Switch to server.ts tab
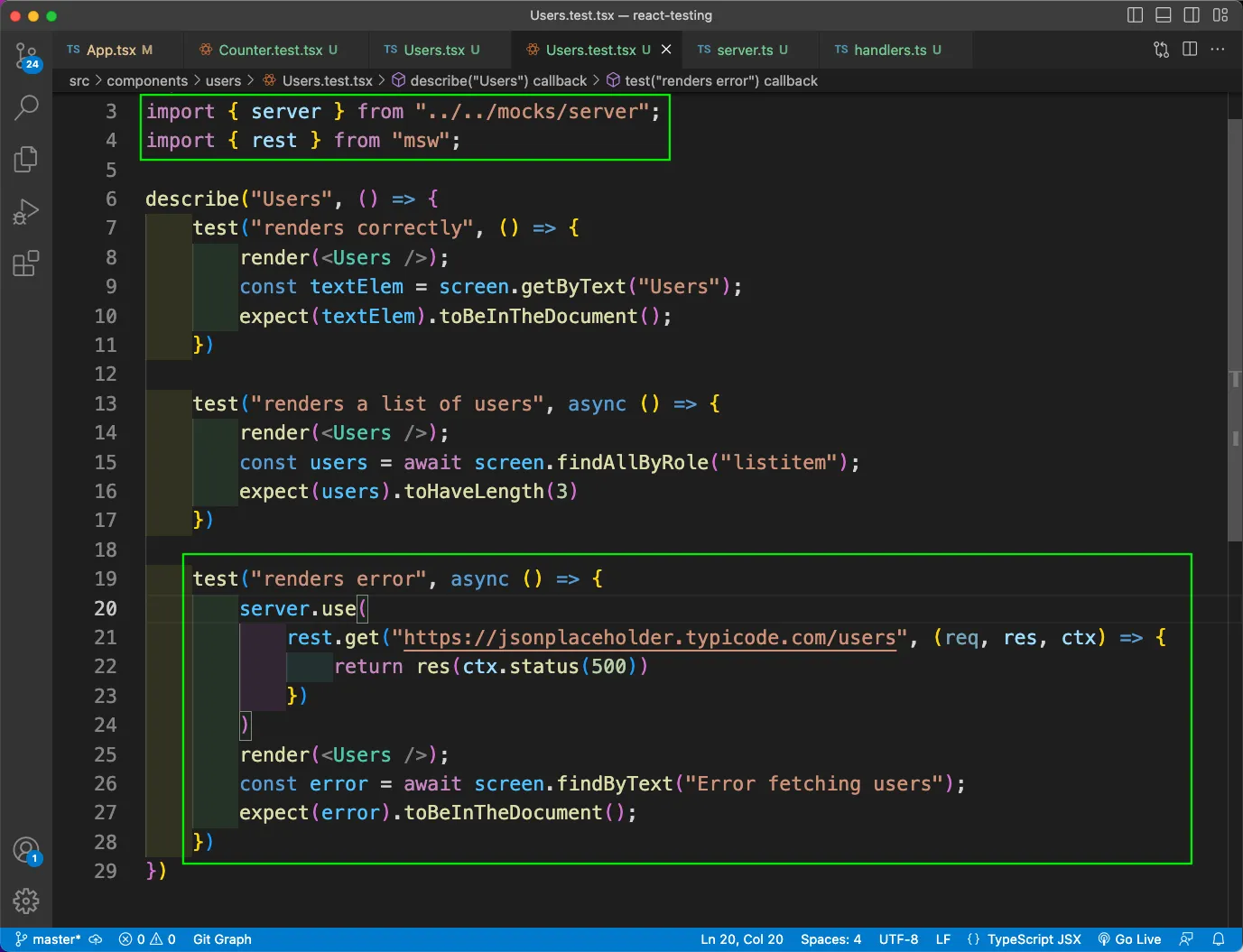The image size is (1243, 952). pos(751,50)
